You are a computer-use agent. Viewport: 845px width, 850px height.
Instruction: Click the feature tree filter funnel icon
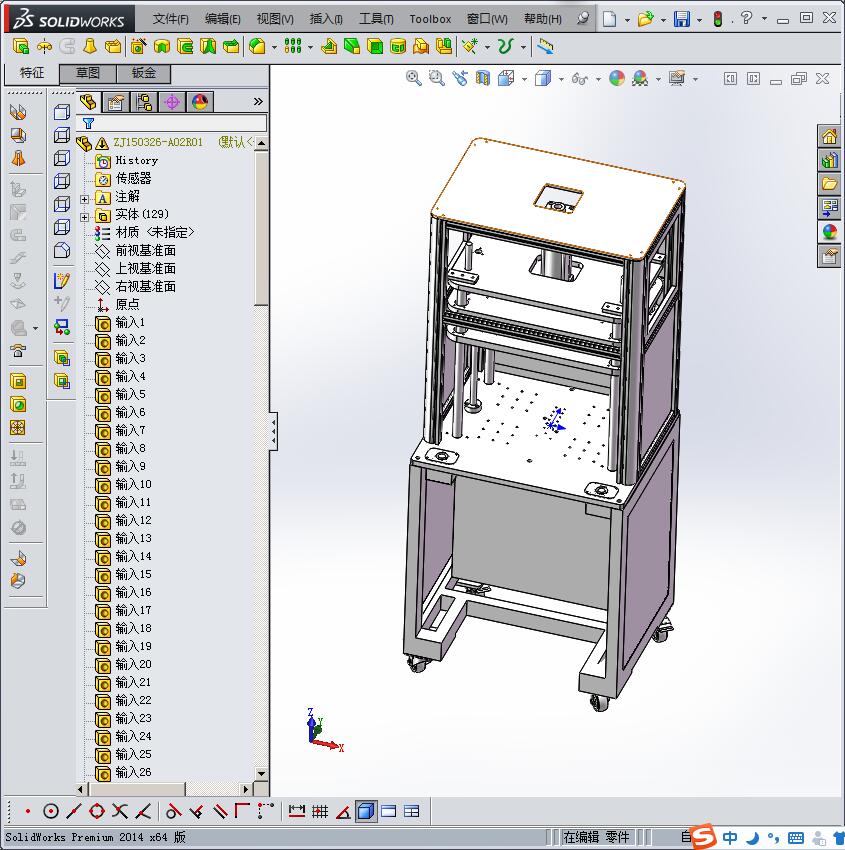pyautogui.click(x=88, y=124)
